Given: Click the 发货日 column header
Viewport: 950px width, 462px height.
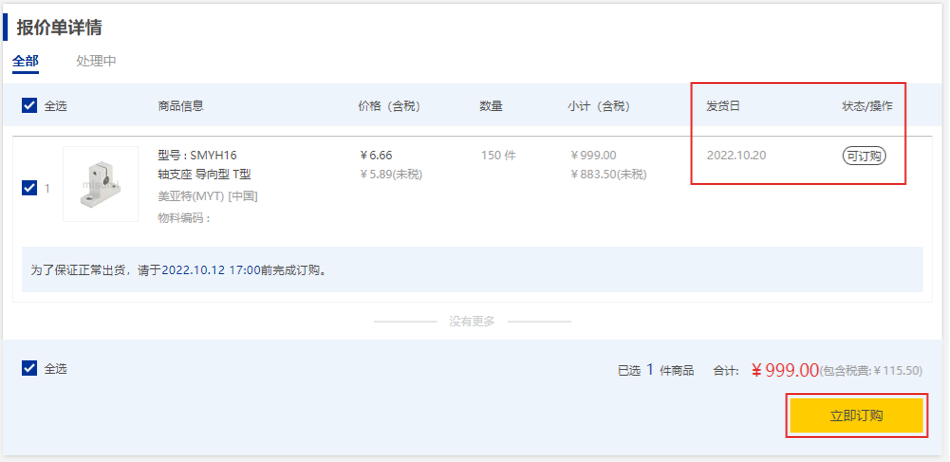Looking at the screenshot, I should 723,106.
